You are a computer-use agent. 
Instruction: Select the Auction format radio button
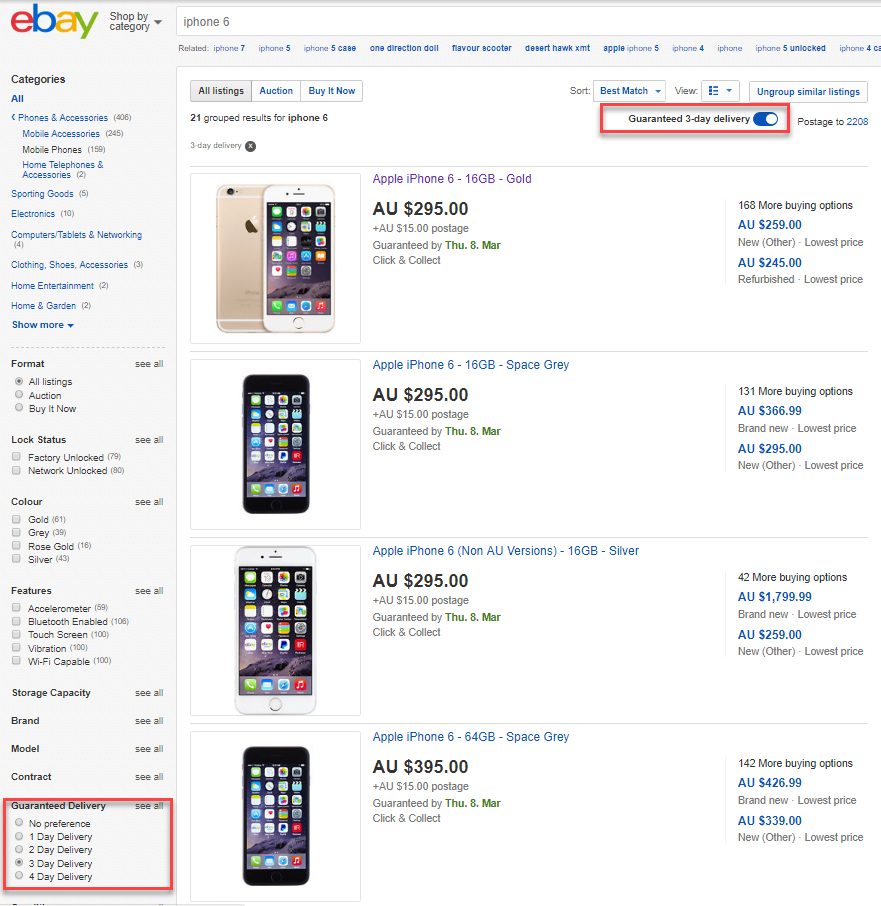[19, 395]
